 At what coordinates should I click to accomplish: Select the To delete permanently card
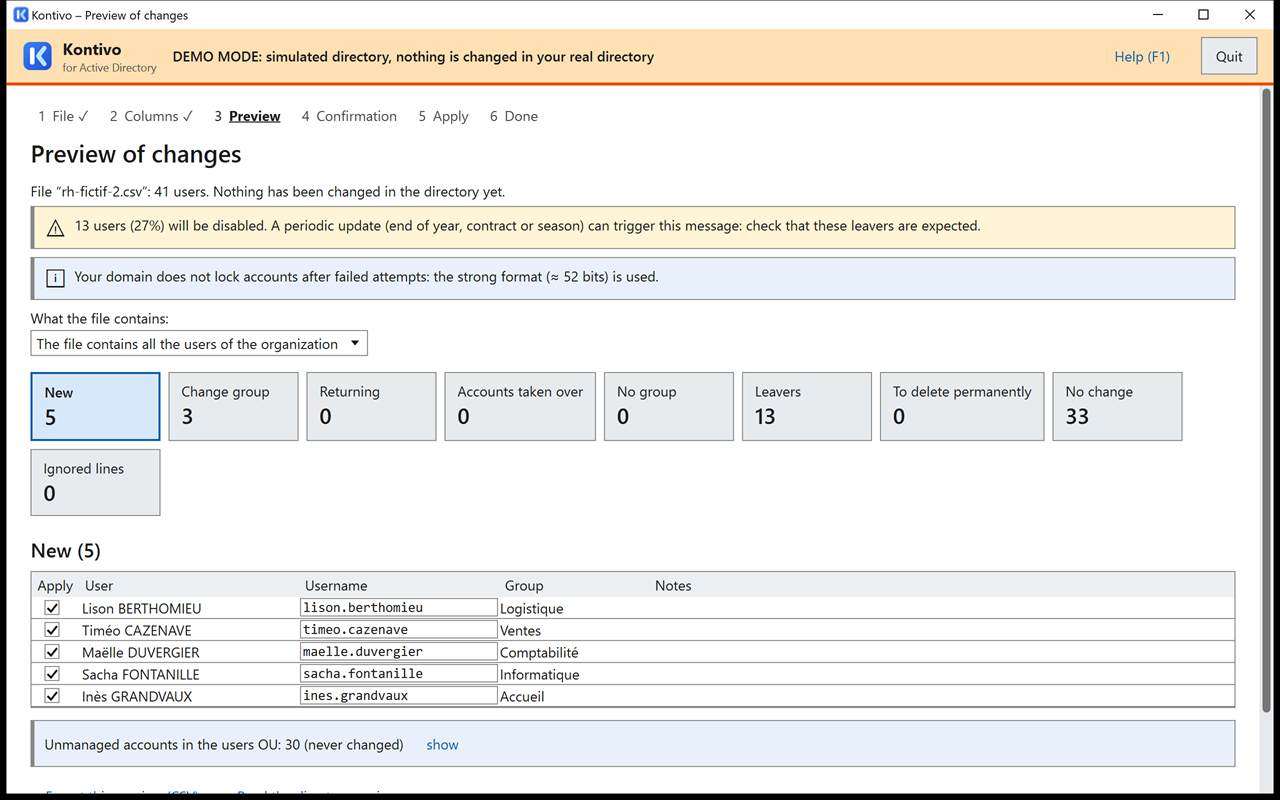click(x=962, y=406)
